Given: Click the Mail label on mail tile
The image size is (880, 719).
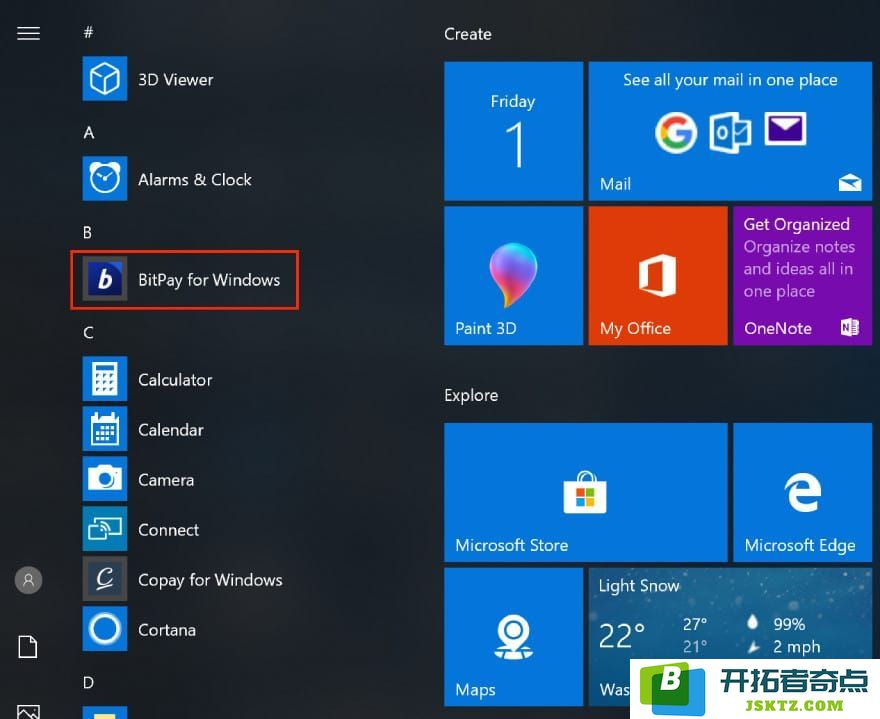Looking at the screenshot, I should click(615, 184).
